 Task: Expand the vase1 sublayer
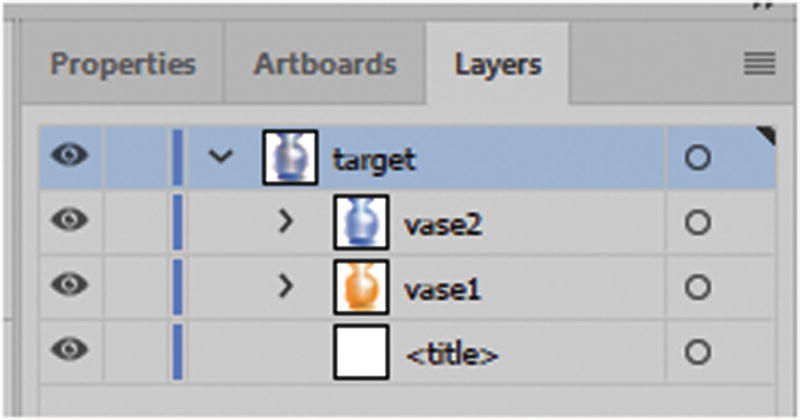click(x=287, y=287)
